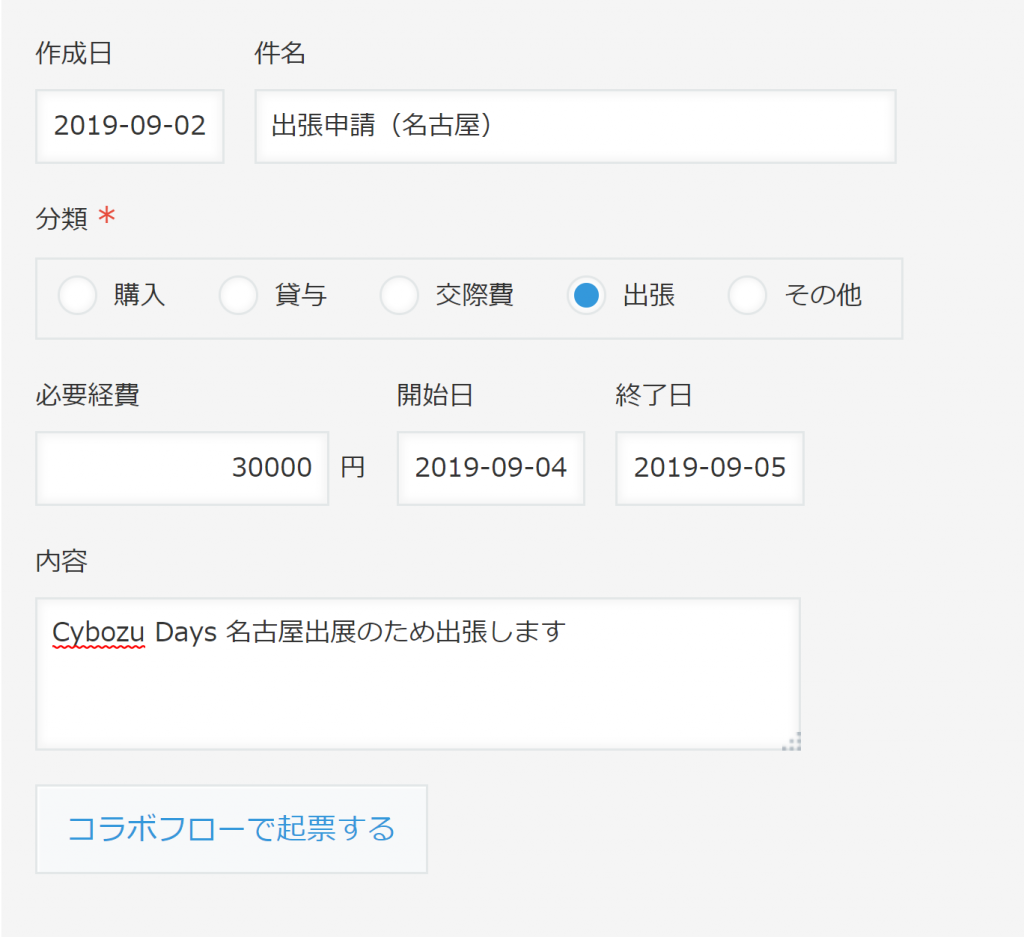Choose the その他 radio option
The width and height of the screenshot is (1024, 937).
(747, 295)
